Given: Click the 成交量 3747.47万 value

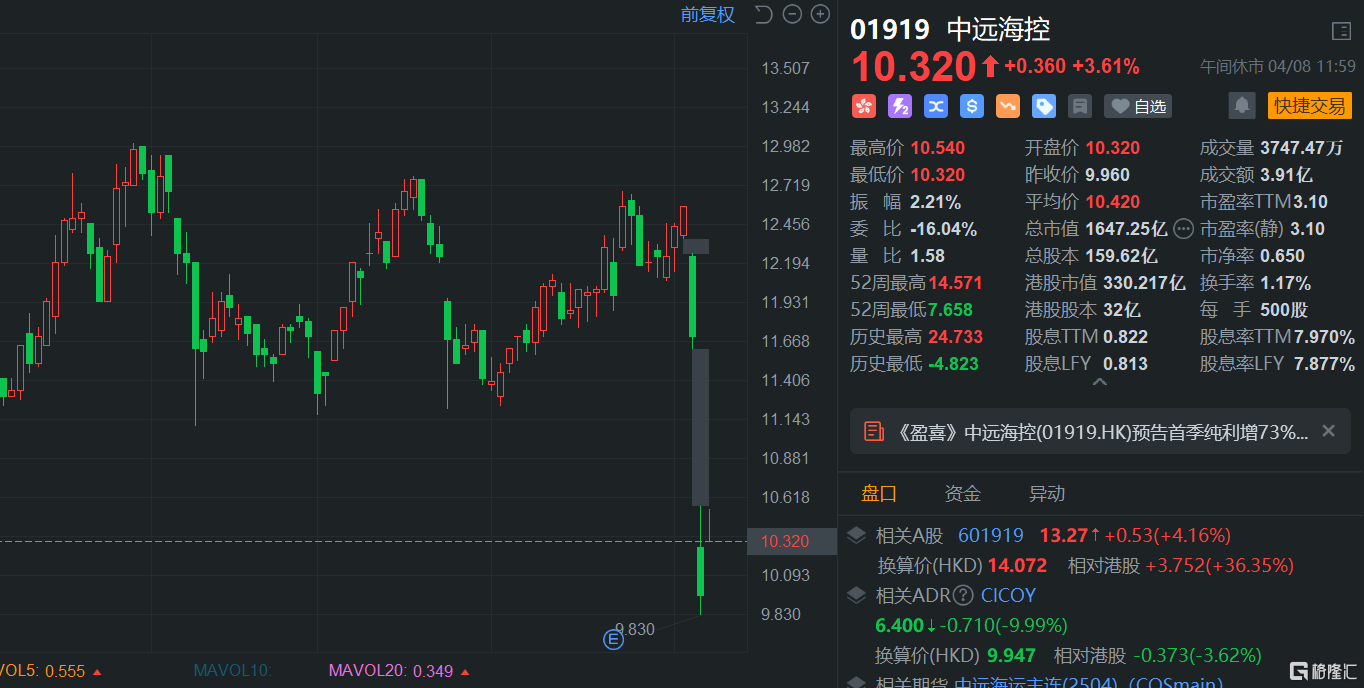Looking at the screenshot, I should pyautogui.click(x=1301, y=148).
